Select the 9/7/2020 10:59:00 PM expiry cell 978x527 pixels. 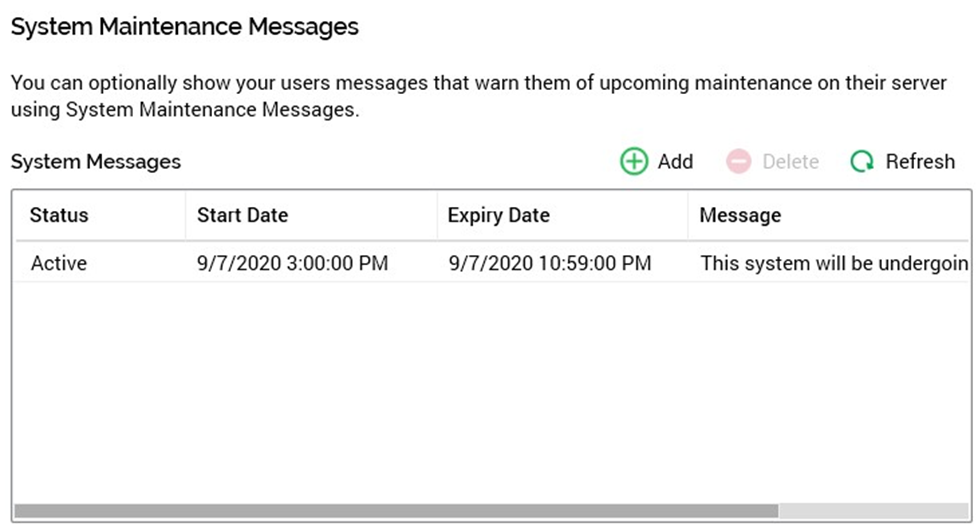(549, 264)
